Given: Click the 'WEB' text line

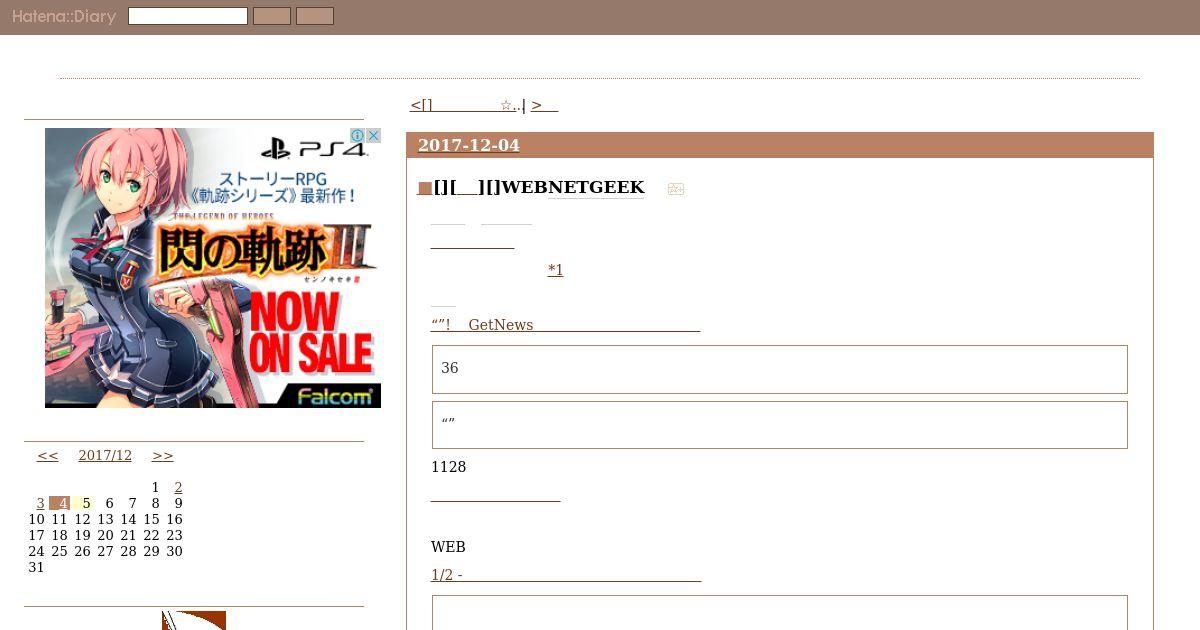Looking at the screenshot, I should 448,547.
